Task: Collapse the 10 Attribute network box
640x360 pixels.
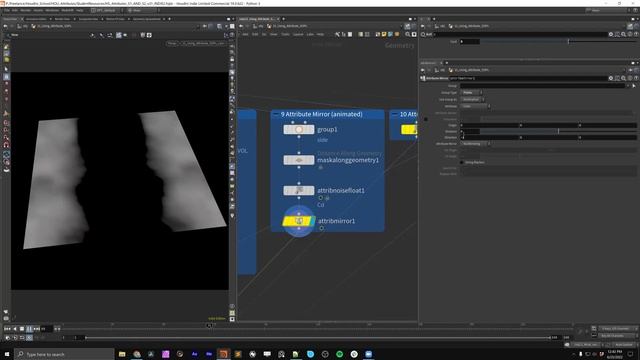Action: pos(394,114)
